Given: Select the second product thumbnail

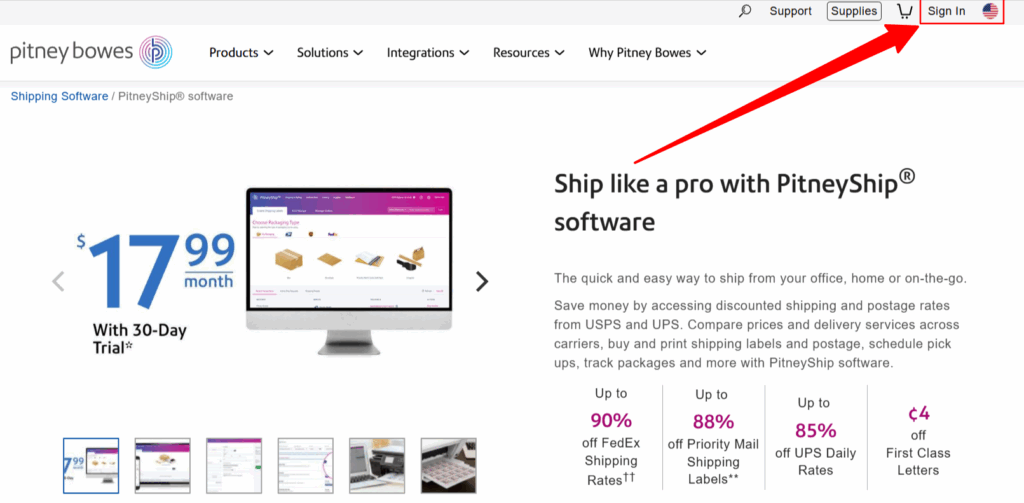Looking at the screenshot, I should tap(163, 466).
